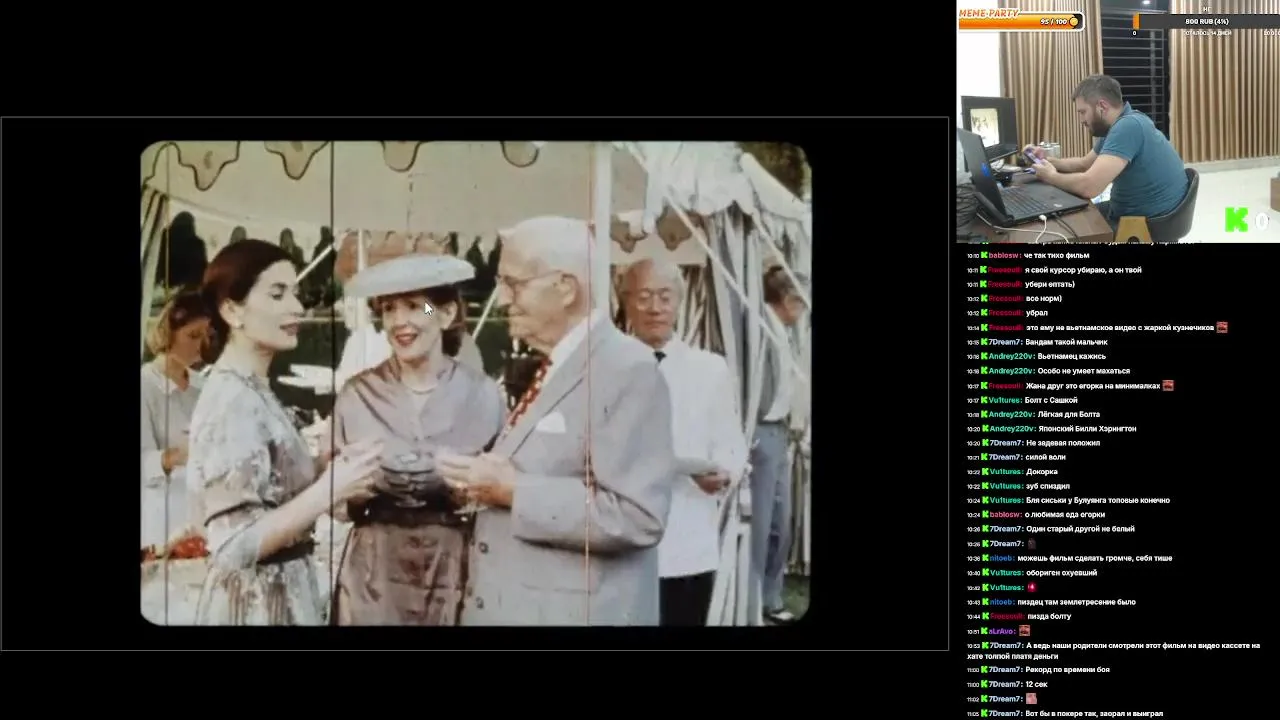1280x720 pixels.
Task: Click 7Dream7's emote at 11:02
Action: pyautogui.click(x=1031, y=699)
